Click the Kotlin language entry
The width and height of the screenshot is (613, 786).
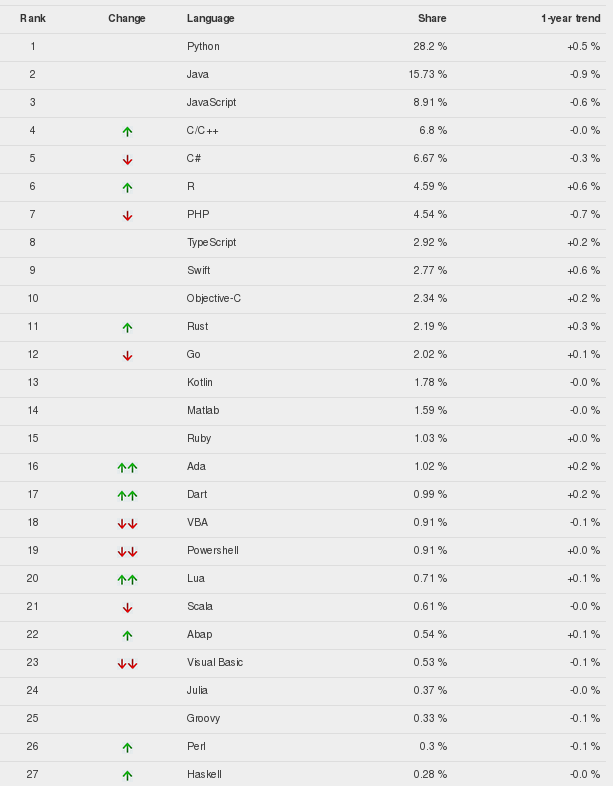point(199,382)
